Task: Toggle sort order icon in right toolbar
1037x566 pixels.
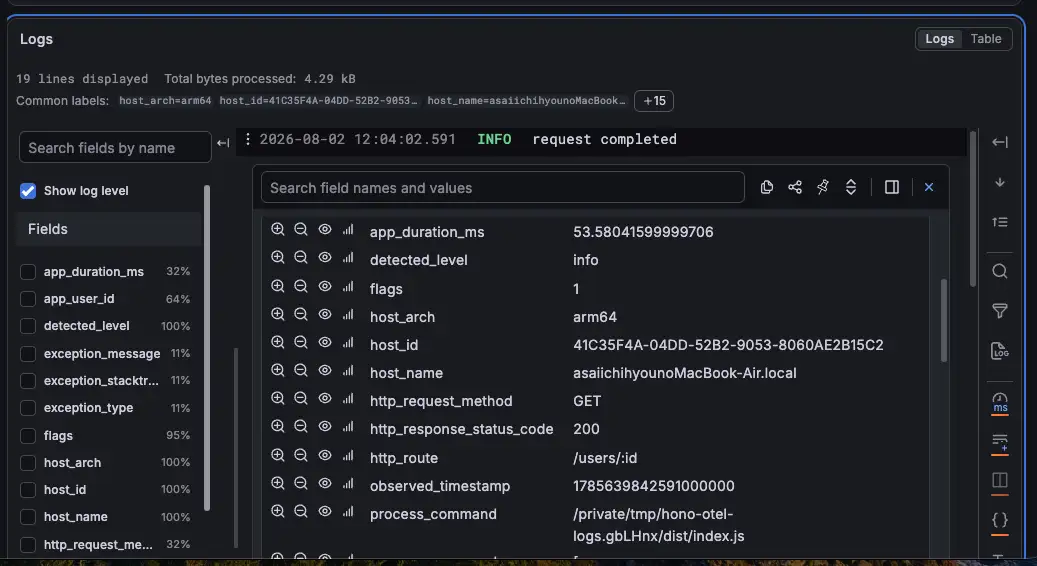Action: 1000,222
